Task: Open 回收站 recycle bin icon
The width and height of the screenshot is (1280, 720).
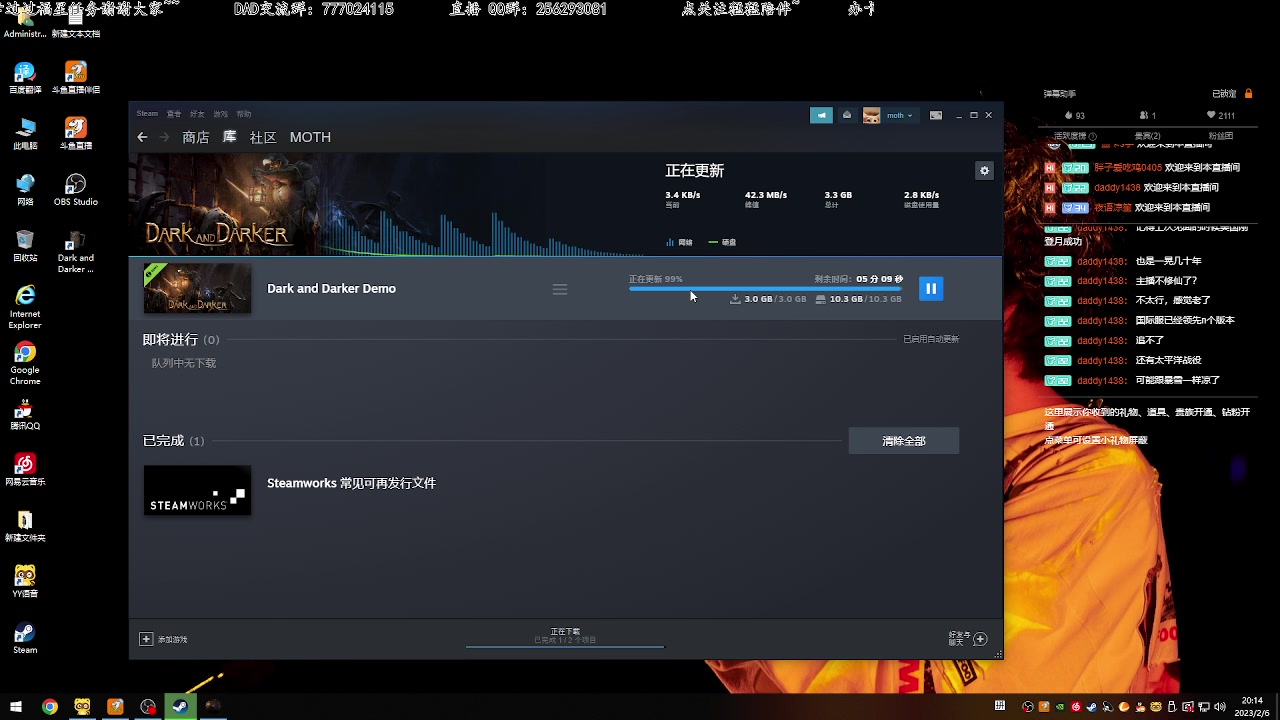Action: [25, 246]
